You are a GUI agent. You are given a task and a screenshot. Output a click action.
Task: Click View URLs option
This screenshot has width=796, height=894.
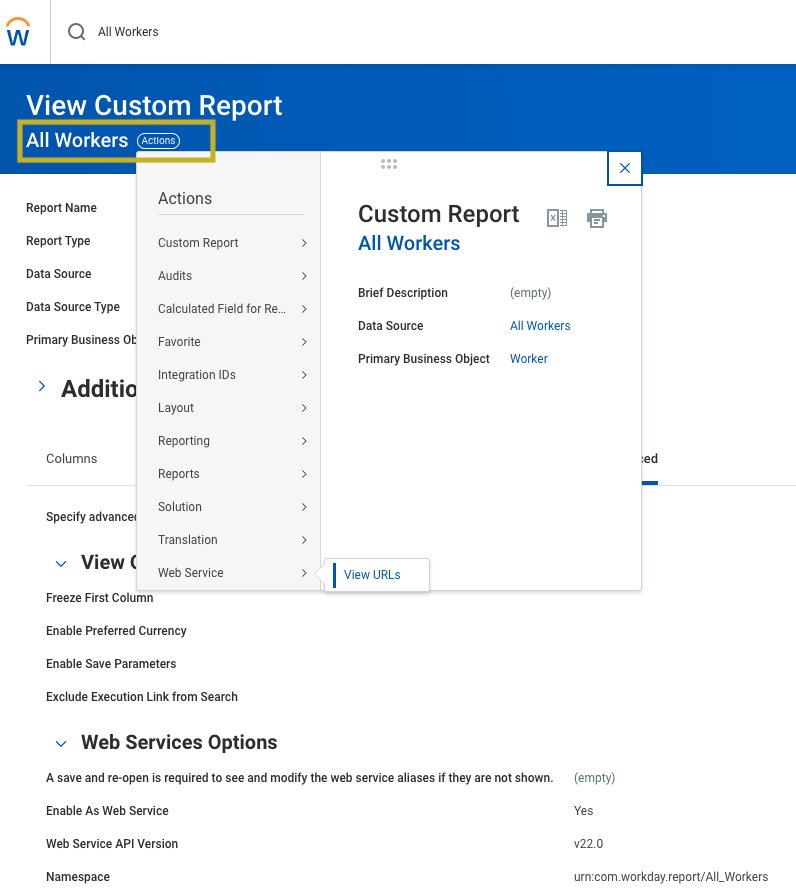click(372, 575)
